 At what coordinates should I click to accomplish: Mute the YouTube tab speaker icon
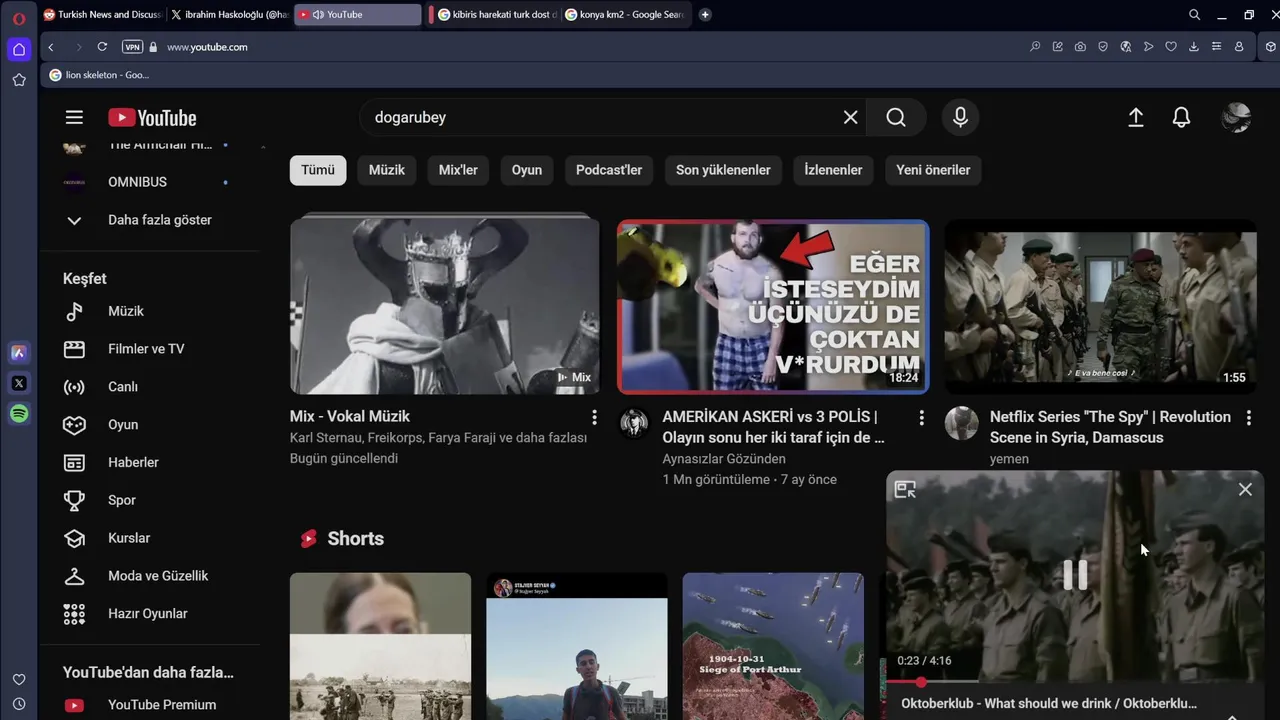318,15
